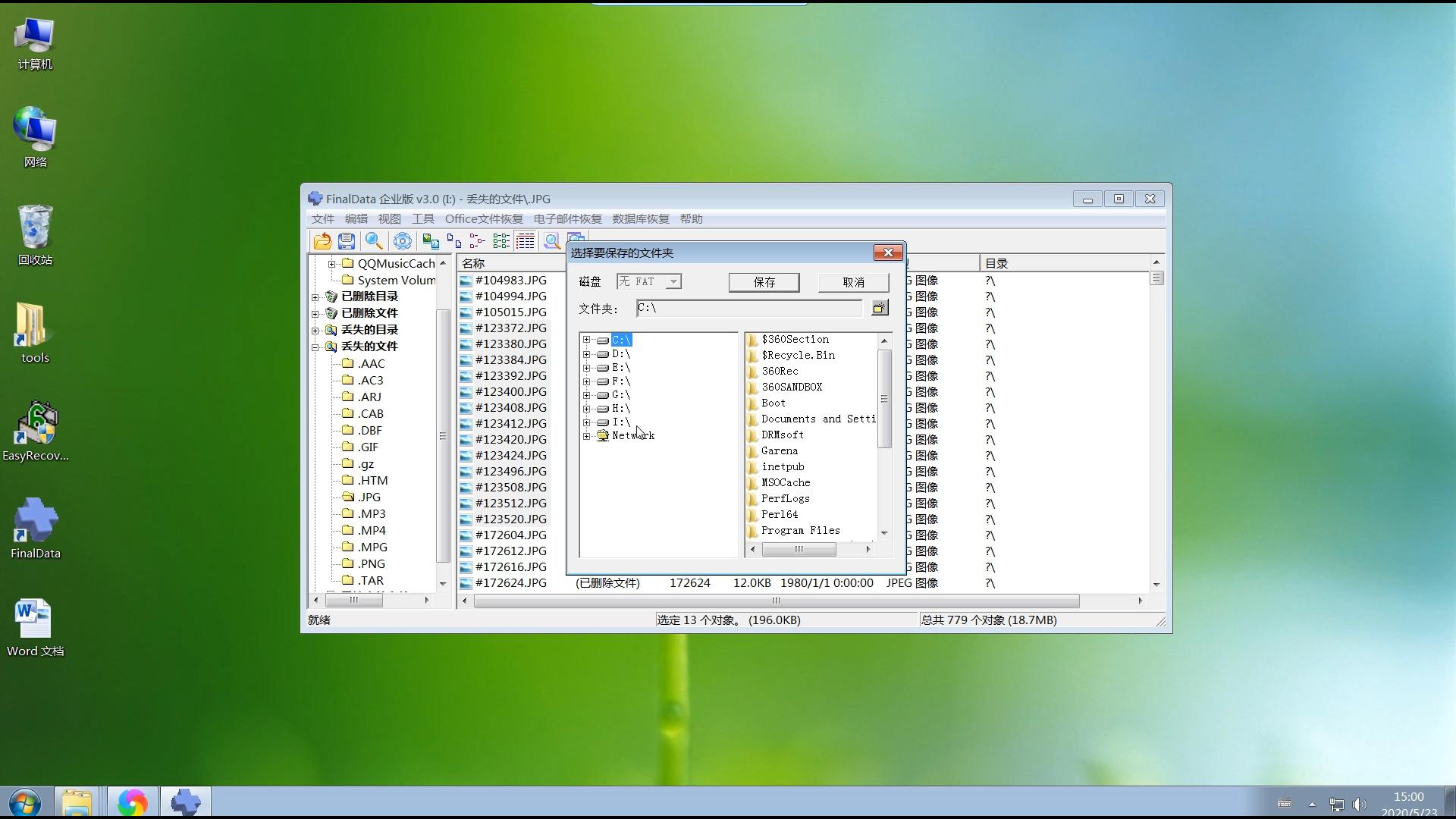Image resolution: width=1456 pixels, height=819 pixels.
Task: Click 保存 button to confirm save
Action: tap(763, 282)
